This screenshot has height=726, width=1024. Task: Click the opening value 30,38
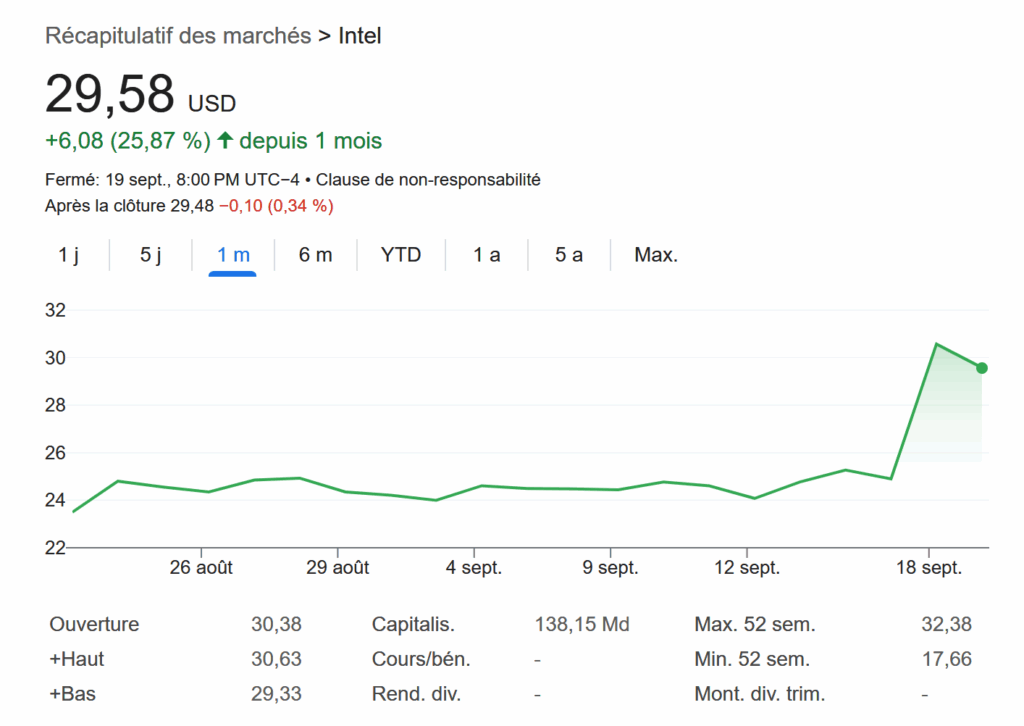[x=276, y=624]
